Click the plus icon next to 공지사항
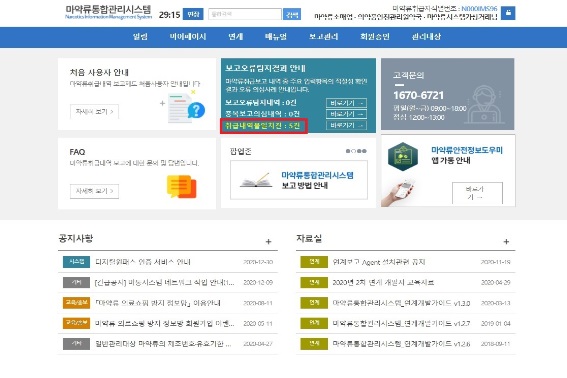The width and height of the screenshot is (567, 378). [268, 242]
